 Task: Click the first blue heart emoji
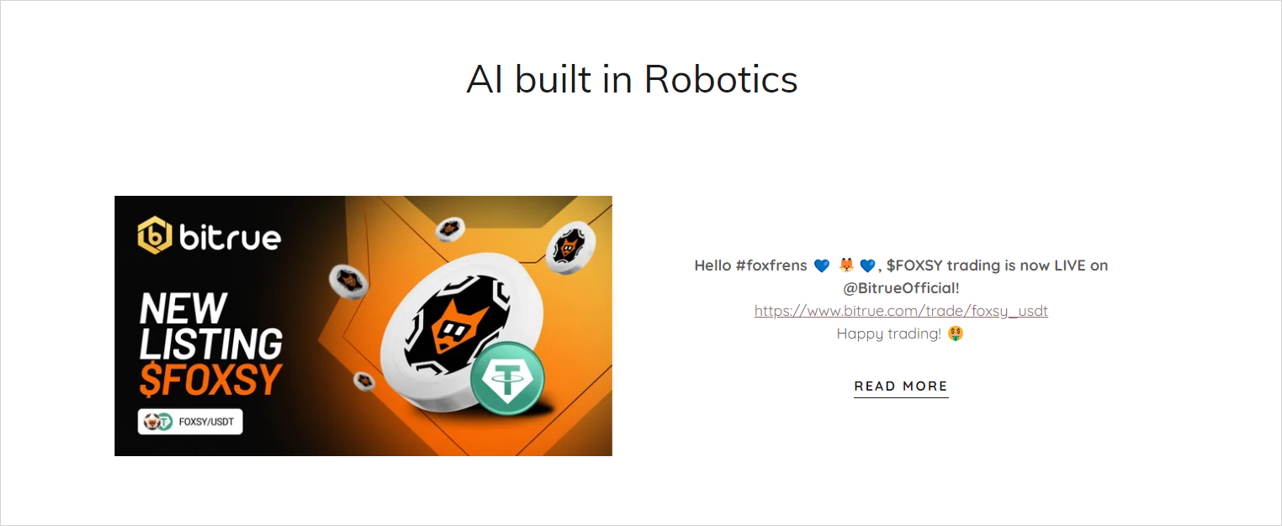click(x=822, y=265)
